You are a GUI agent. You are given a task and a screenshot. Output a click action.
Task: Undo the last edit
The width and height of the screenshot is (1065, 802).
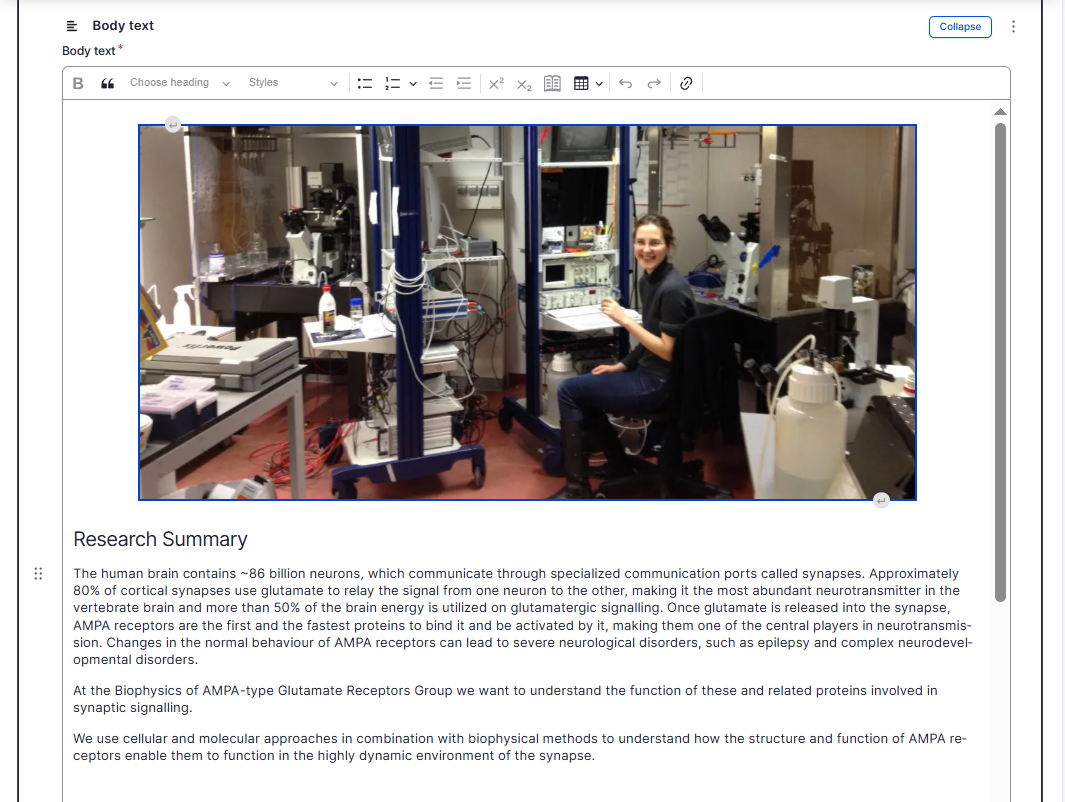tap(625, 83)
